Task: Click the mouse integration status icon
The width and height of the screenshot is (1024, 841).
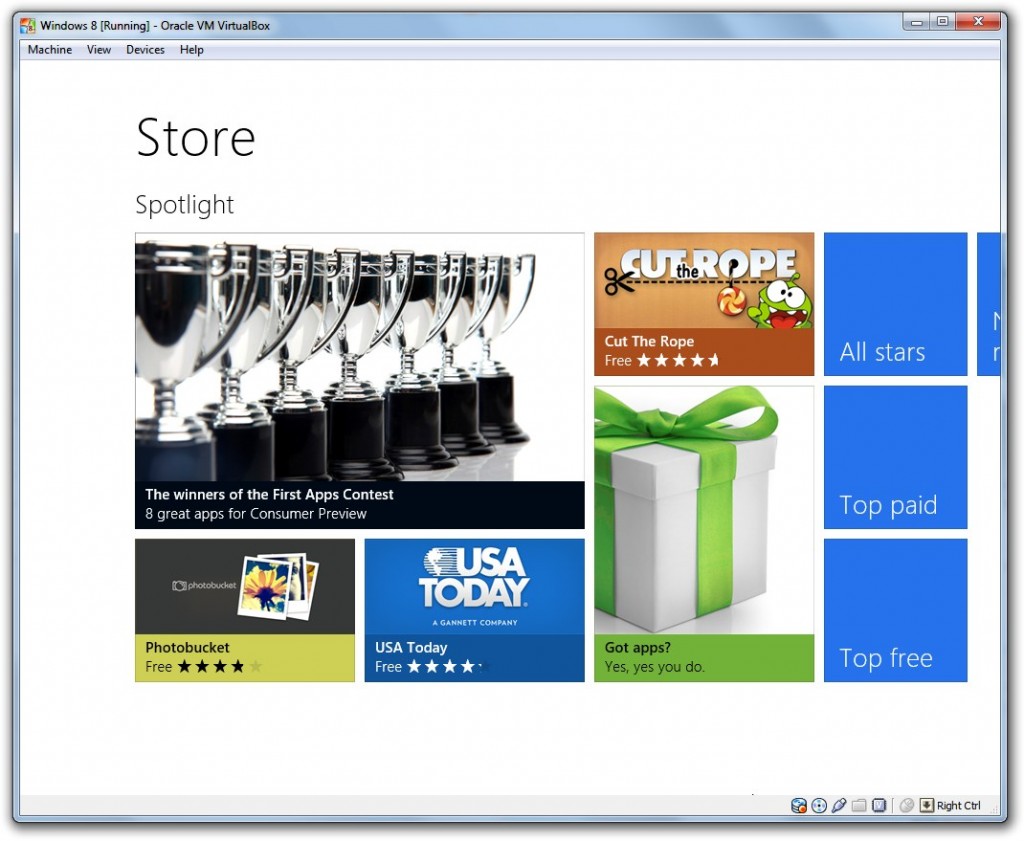Action: tap(905, 805)
